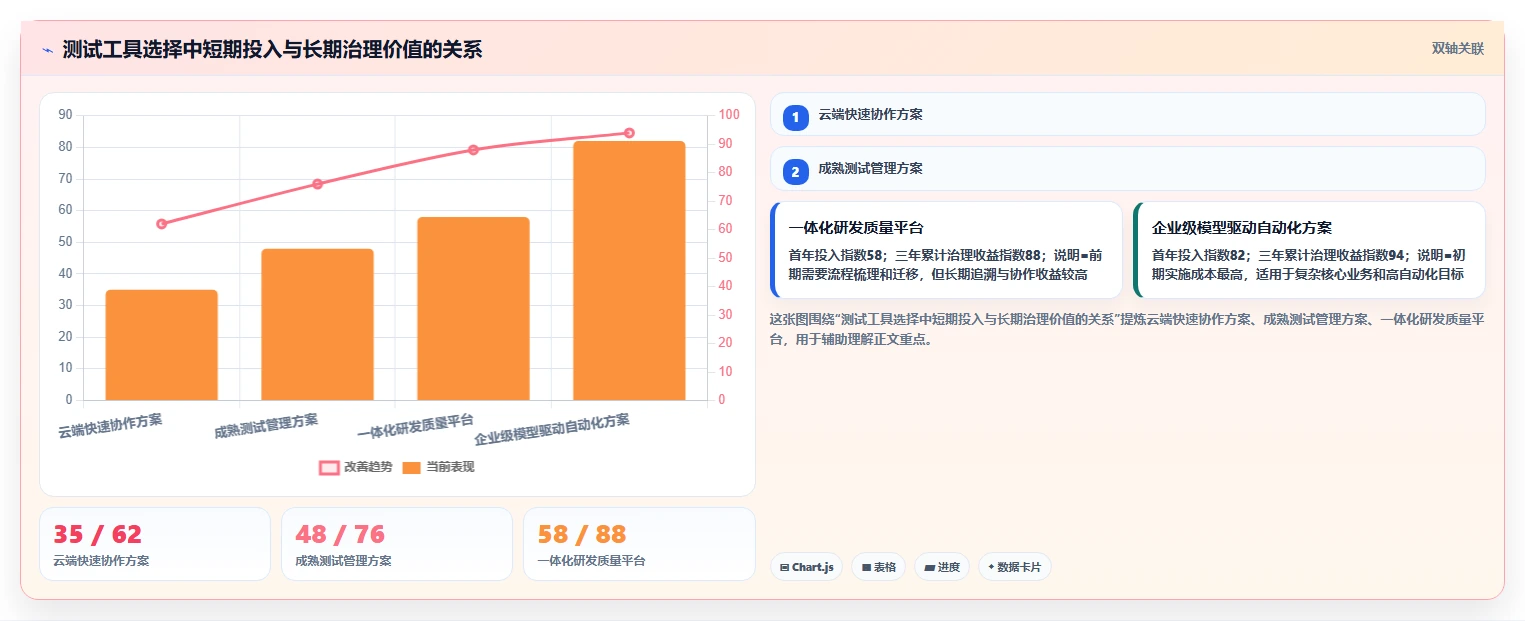
Task: Click the trend line point above 成熟测试管理方案
Action: (x=317, y=184)
